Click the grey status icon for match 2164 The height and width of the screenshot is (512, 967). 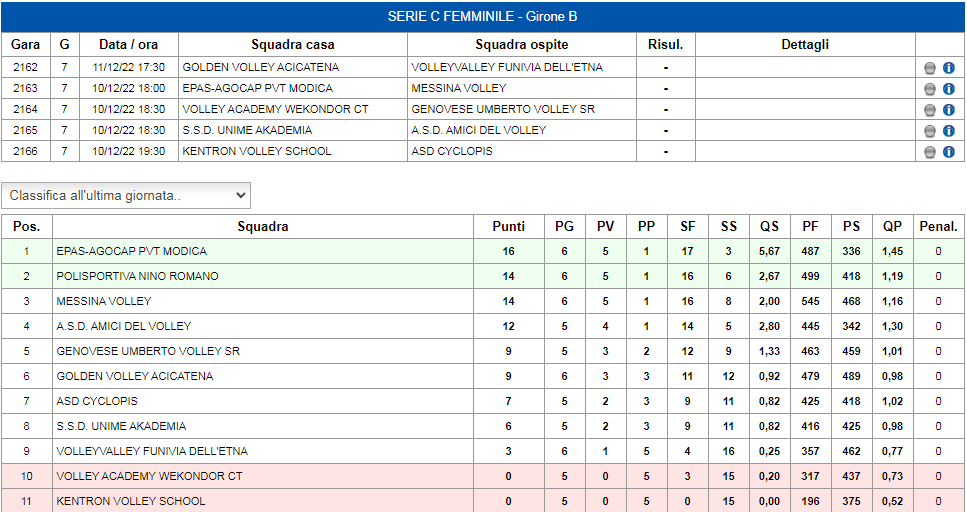coord(930,110)
